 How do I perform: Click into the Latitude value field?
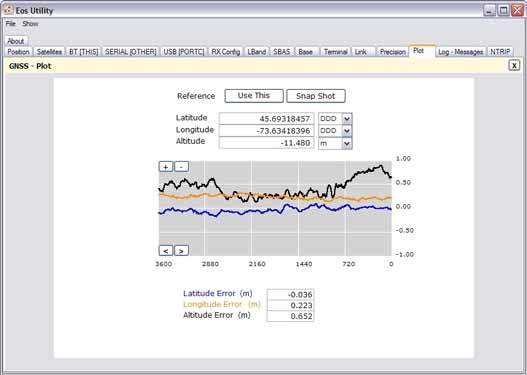[x=266, y=119]
